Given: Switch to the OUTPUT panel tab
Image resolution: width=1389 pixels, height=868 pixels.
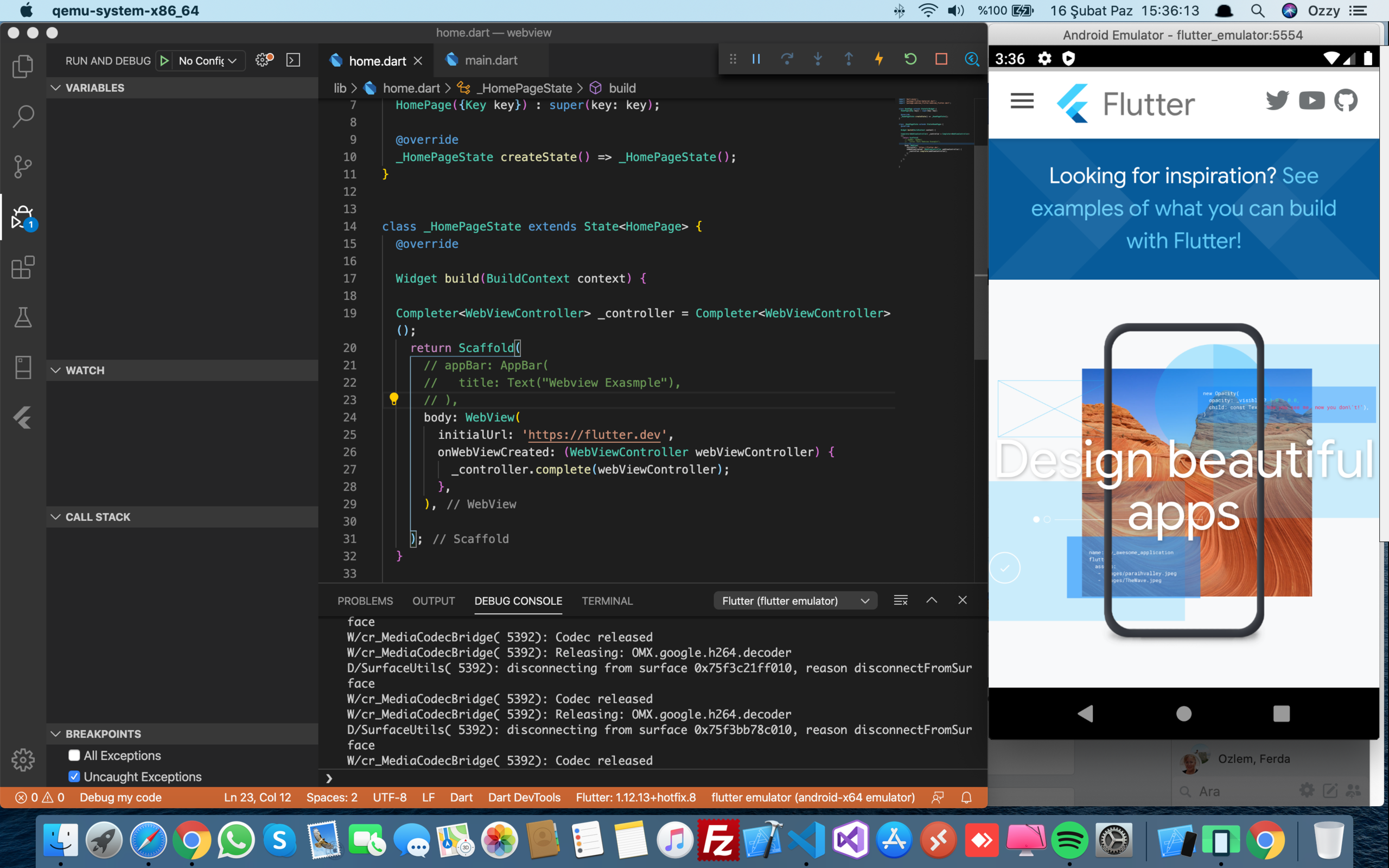Looking at the screenshot, I should coord(434,601).
